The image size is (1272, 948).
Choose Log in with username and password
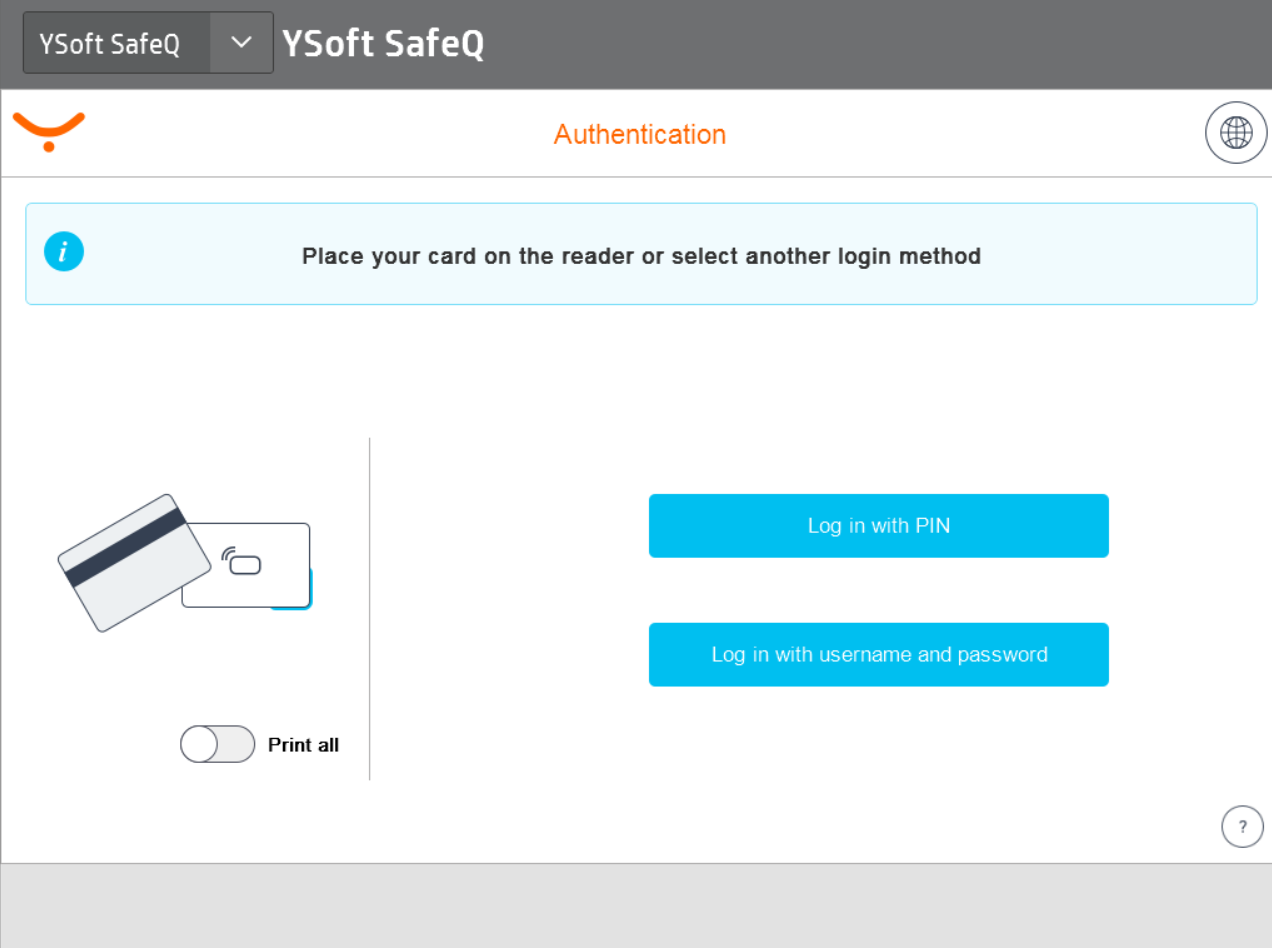878,655
